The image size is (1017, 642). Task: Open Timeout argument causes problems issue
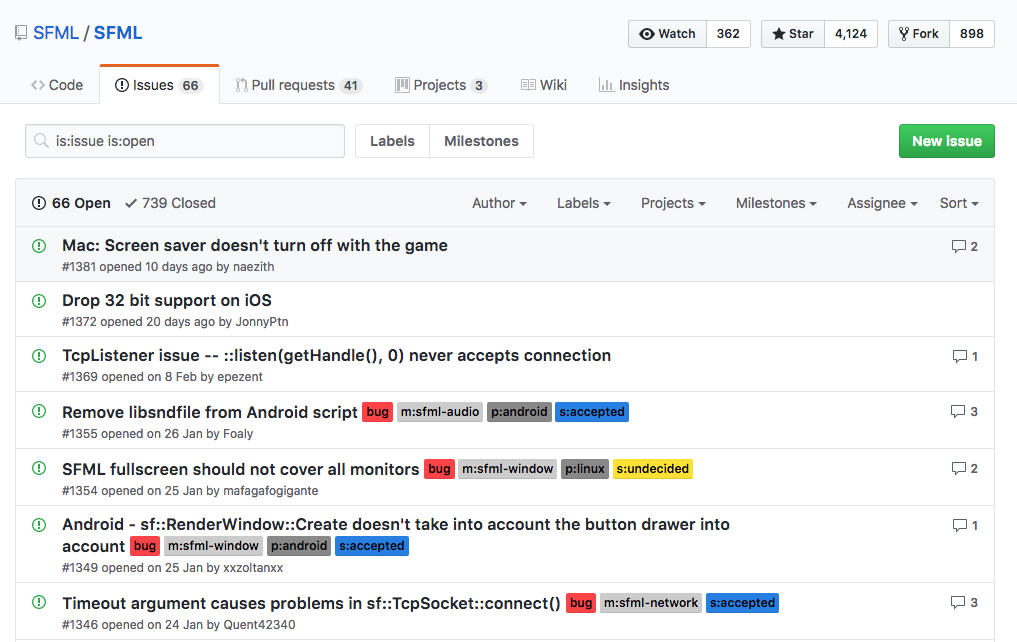(x=311, y=603)
